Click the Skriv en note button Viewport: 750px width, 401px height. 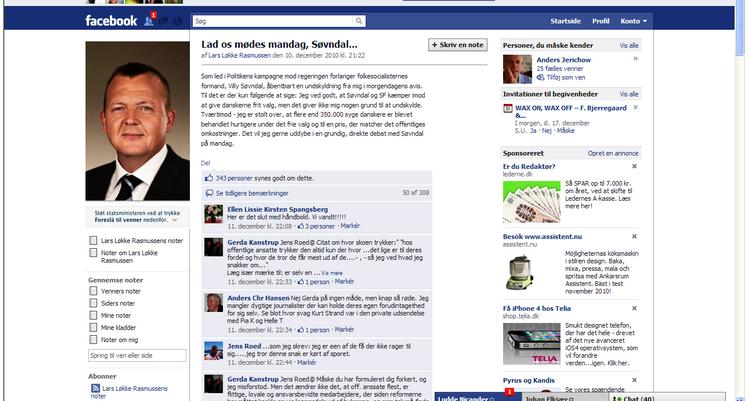click(x=458, y=45)
